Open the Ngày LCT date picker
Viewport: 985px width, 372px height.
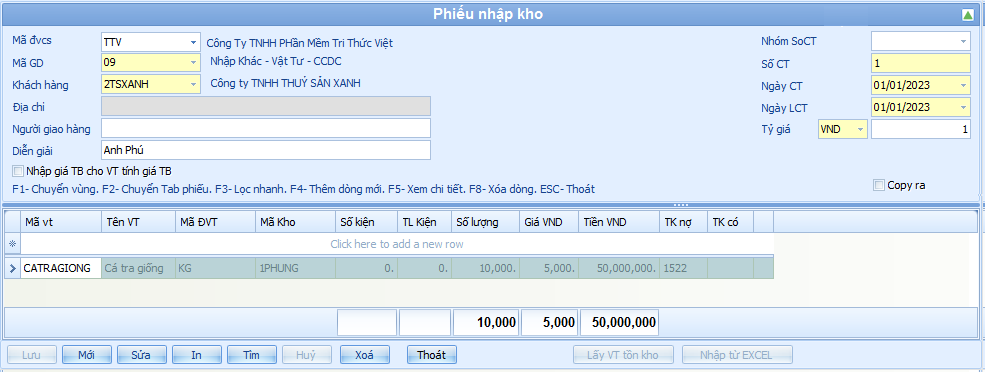pyautogui.click(x=964, y=107)
